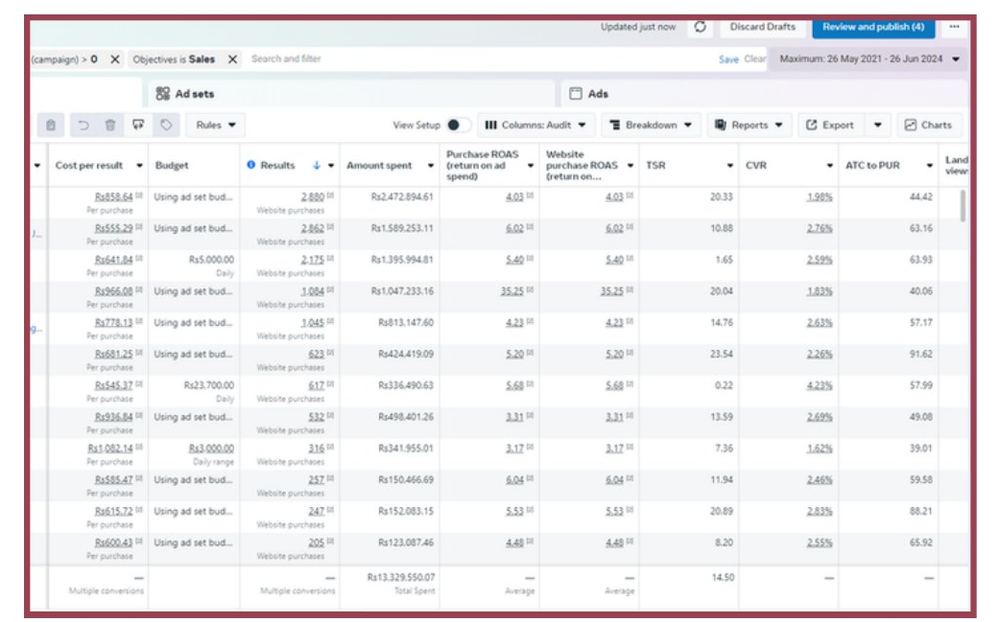
Task: Click the tag label icon in toolbar
Action: pyautogui.click(x=166, y=125)
